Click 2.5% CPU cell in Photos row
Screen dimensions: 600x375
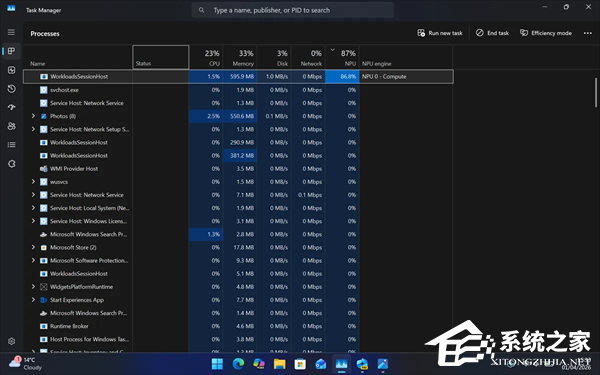pyautogui.click(x=206, y=116)
